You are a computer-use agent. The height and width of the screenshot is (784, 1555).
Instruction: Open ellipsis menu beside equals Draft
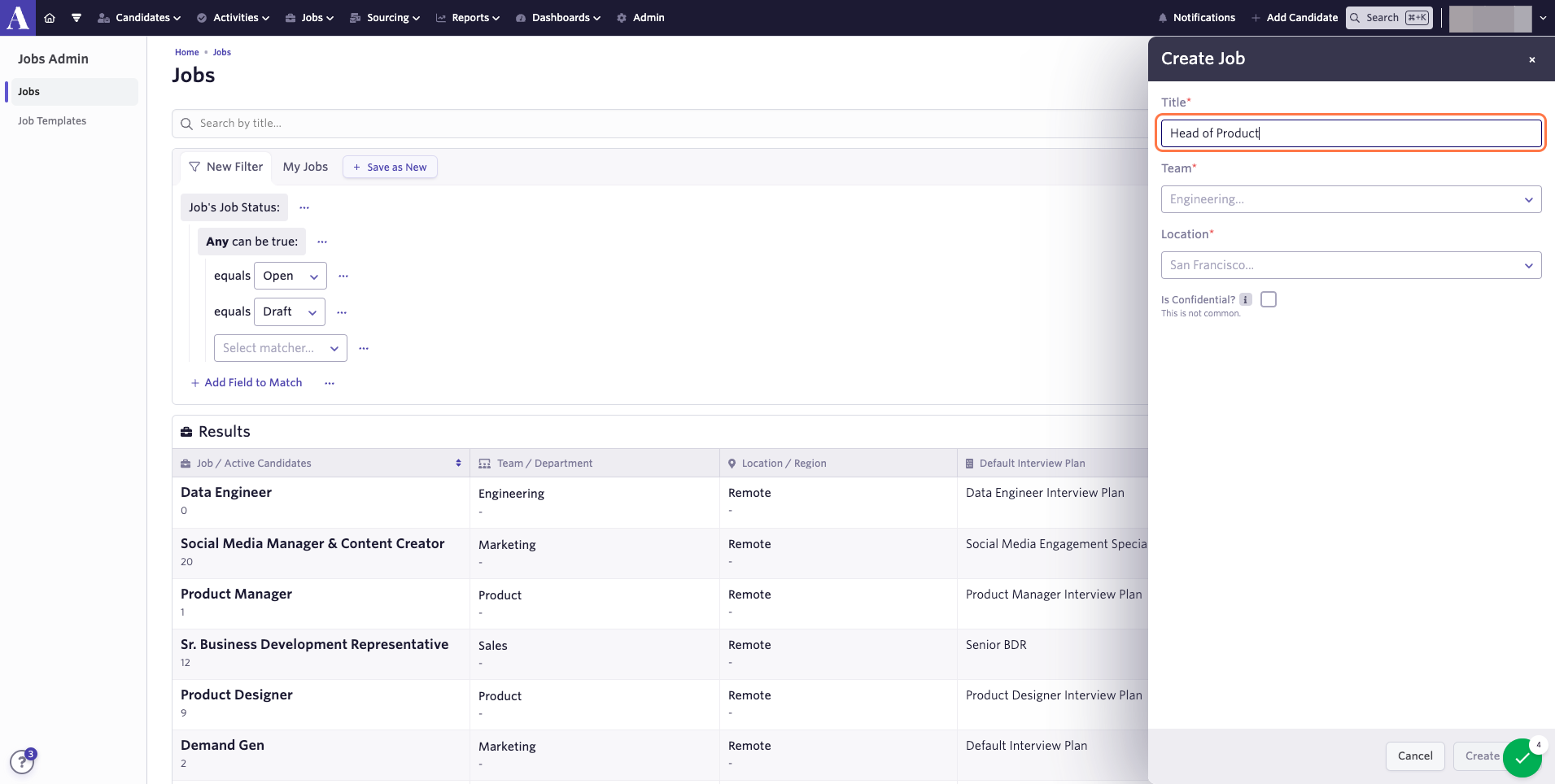point(342,312)
